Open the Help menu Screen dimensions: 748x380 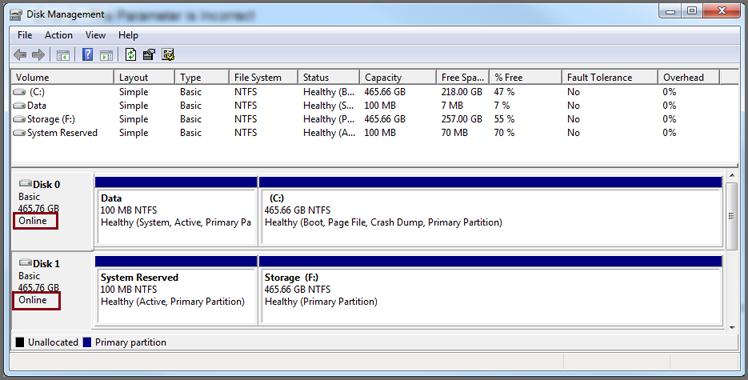pyautogui.click(x=128, y=35)
